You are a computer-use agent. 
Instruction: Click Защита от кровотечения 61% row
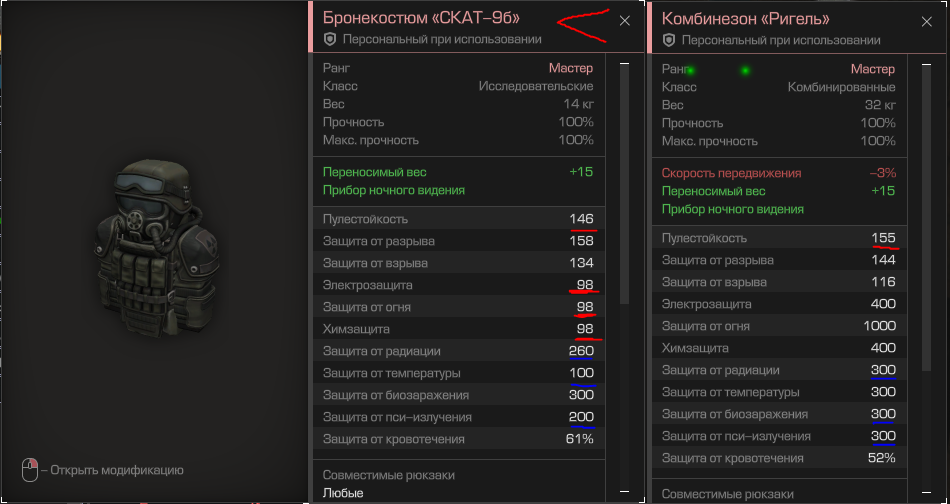click(x=459, y=439)
